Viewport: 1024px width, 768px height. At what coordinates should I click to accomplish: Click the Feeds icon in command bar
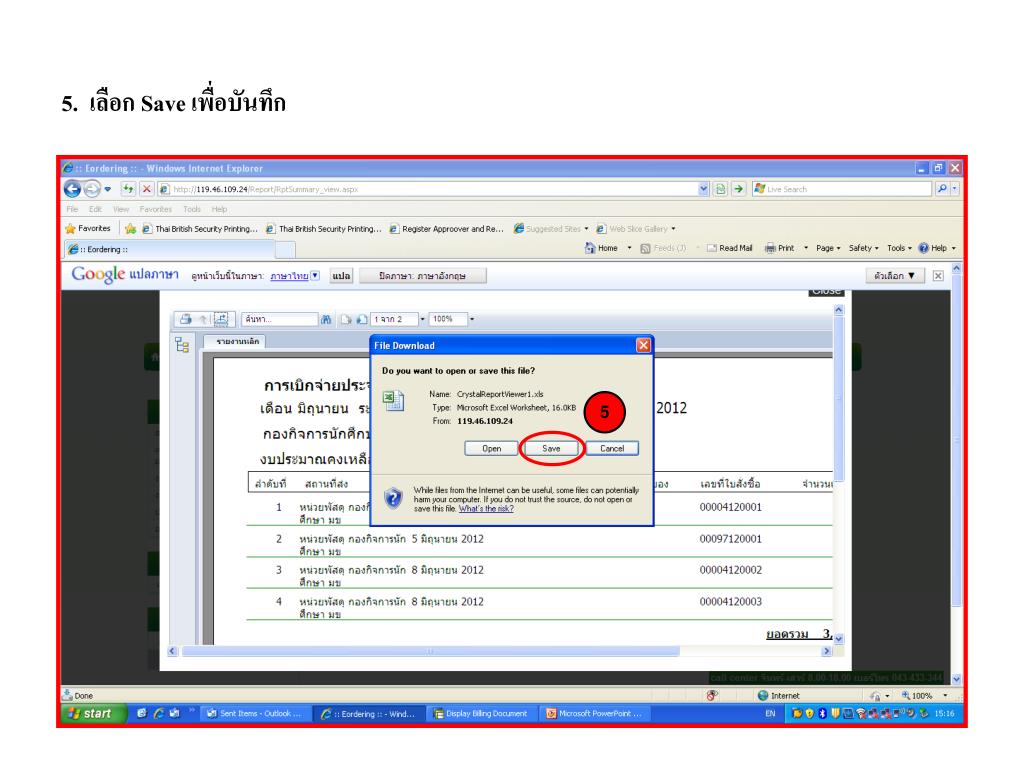(x=646, y=248)
